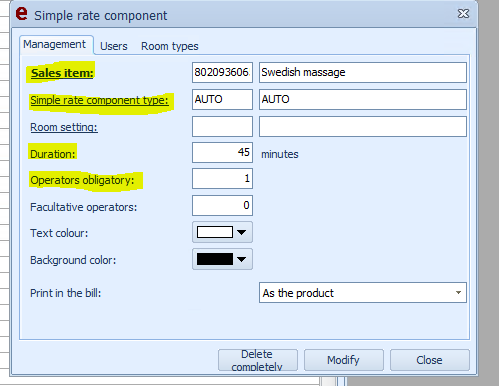
Task: Follow the Simple rate component type link
Action: click(99, 100)
